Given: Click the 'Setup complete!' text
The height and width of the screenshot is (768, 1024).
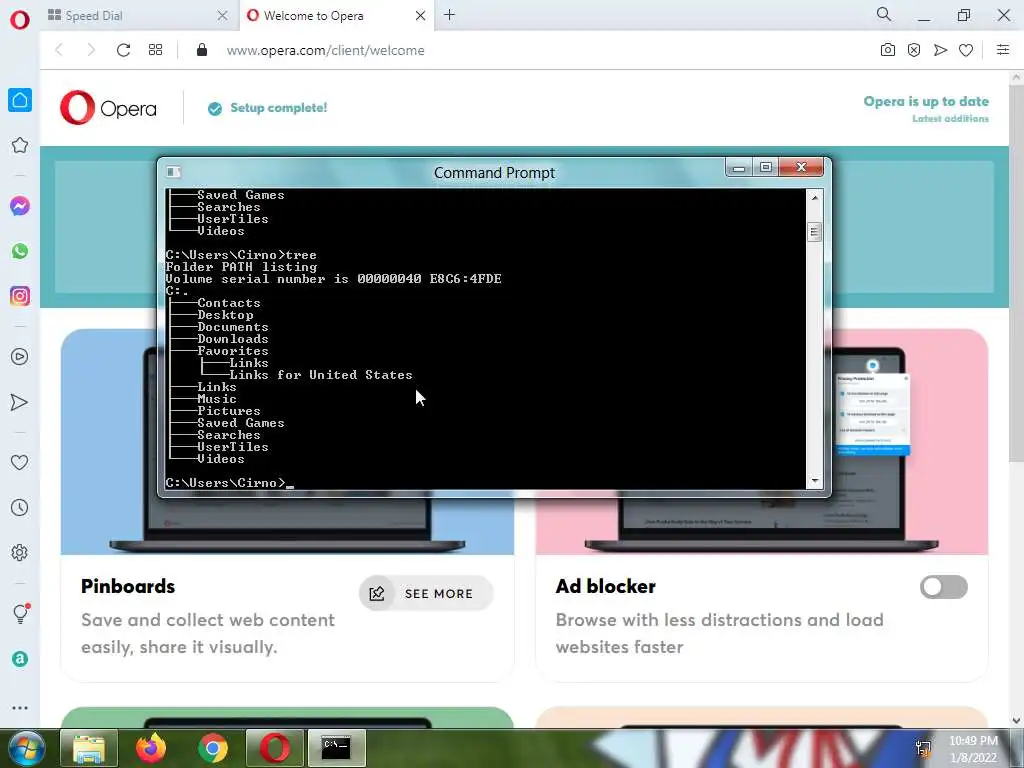Looking at the screenshot, I should pos(279,108).
